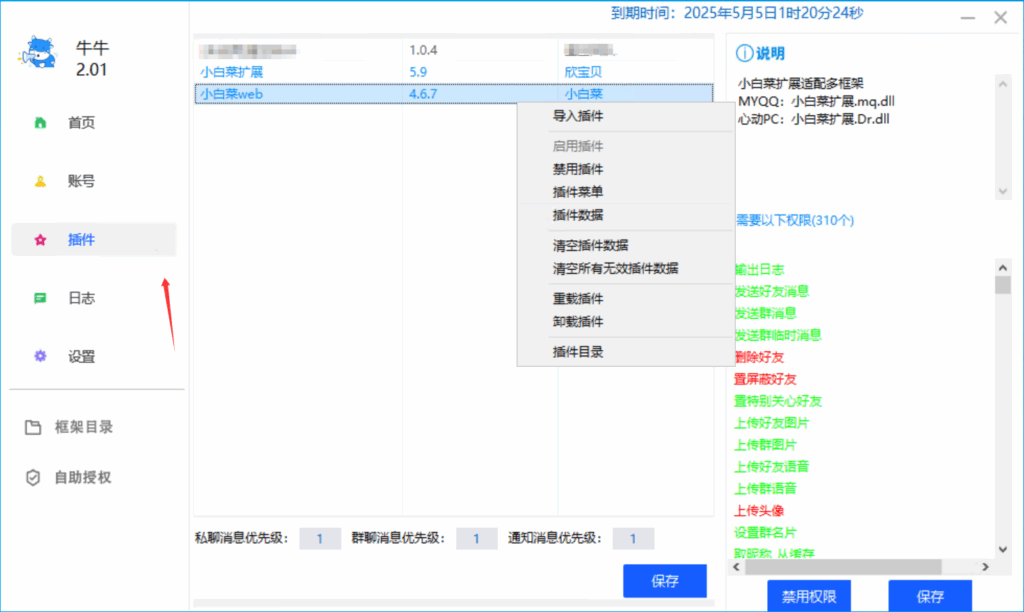
Task: Select the 小白菜web plugin row
Action: click(454, 94)
